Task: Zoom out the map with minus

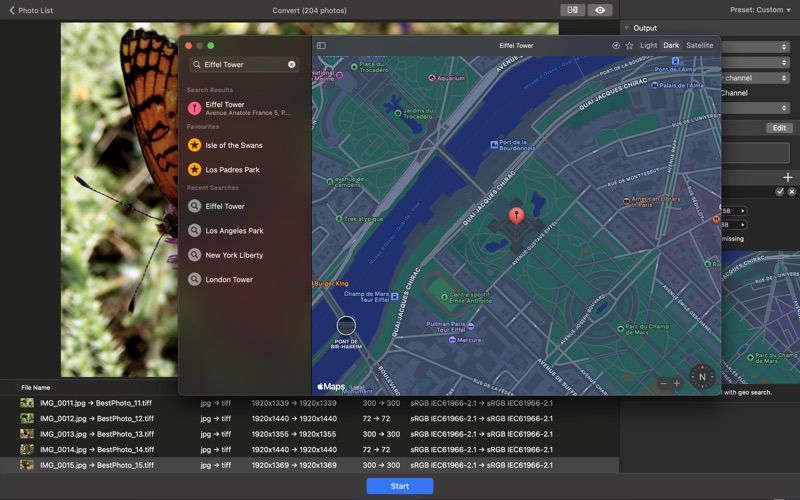Action: pos(663,383)
